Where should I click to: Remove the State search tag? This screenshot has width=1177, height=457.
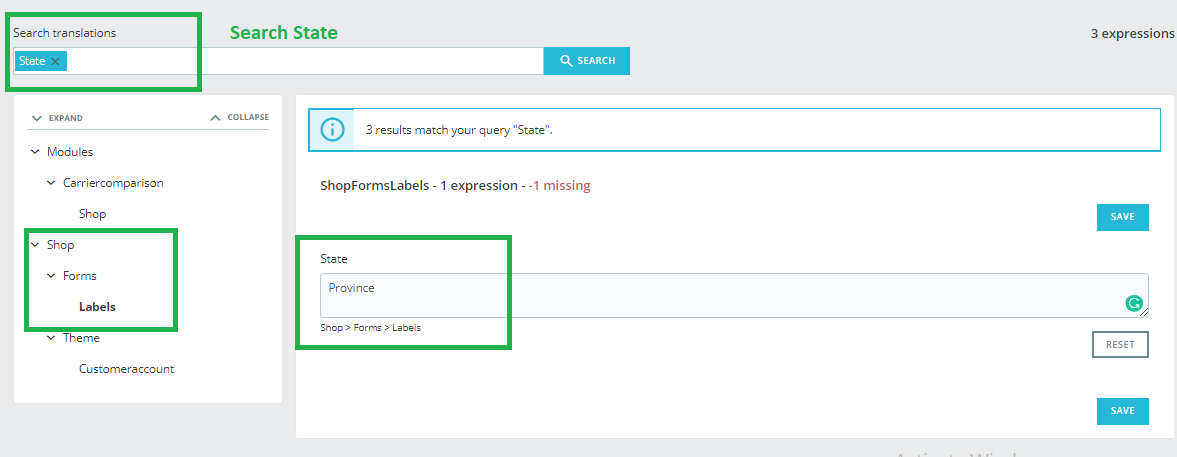56,62
